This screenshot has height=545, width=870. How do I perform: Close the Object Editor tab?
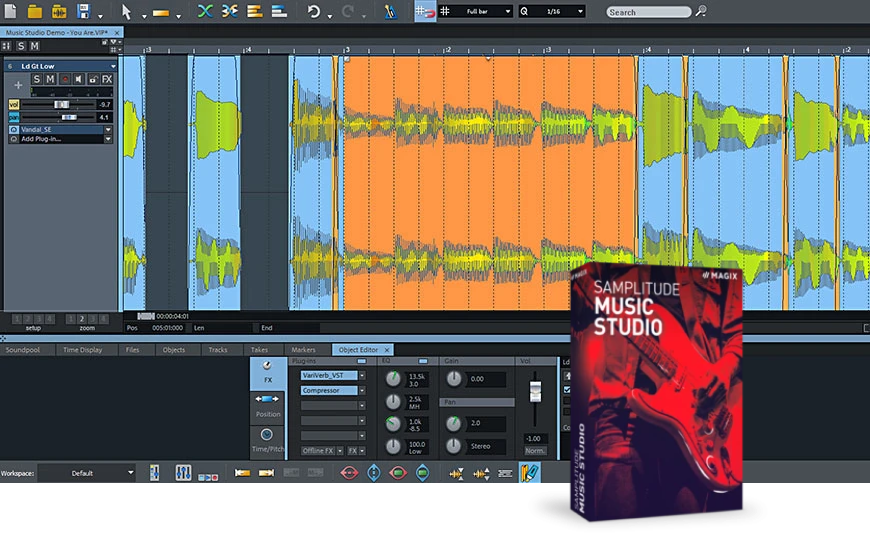(x=387, y=350)
